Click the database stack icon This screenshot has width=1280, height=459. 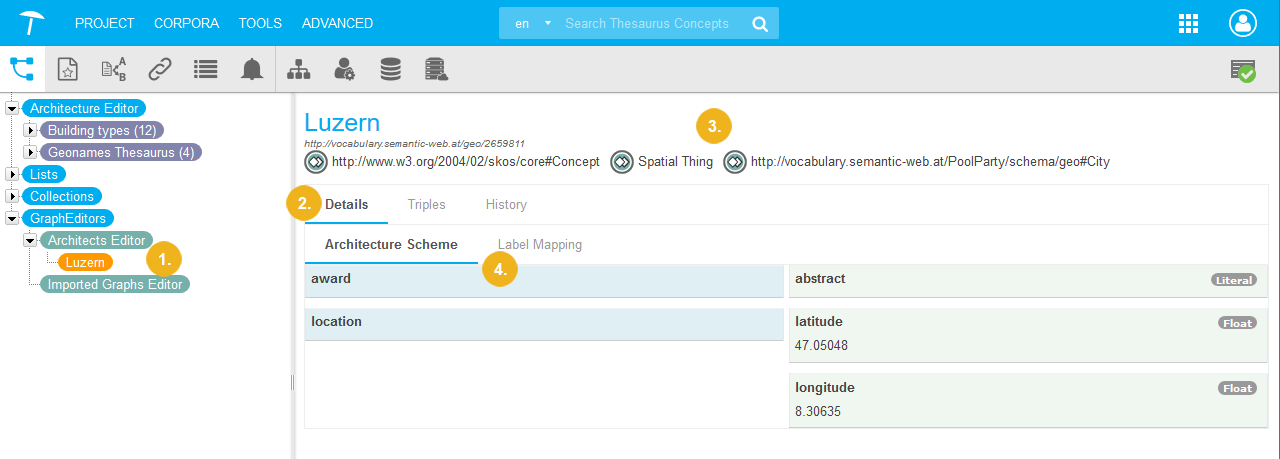click(x=391, y=69)
